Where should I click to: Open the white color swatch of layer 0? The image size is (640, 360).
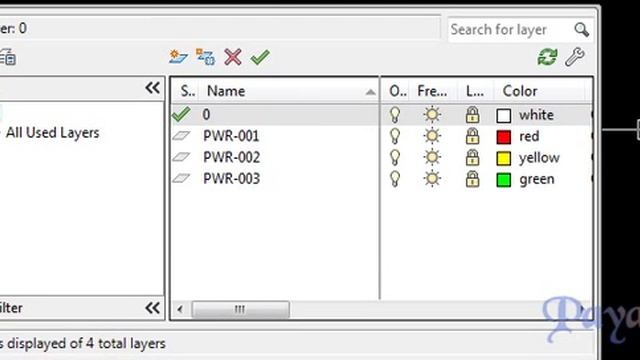click(x=504, y=116)
